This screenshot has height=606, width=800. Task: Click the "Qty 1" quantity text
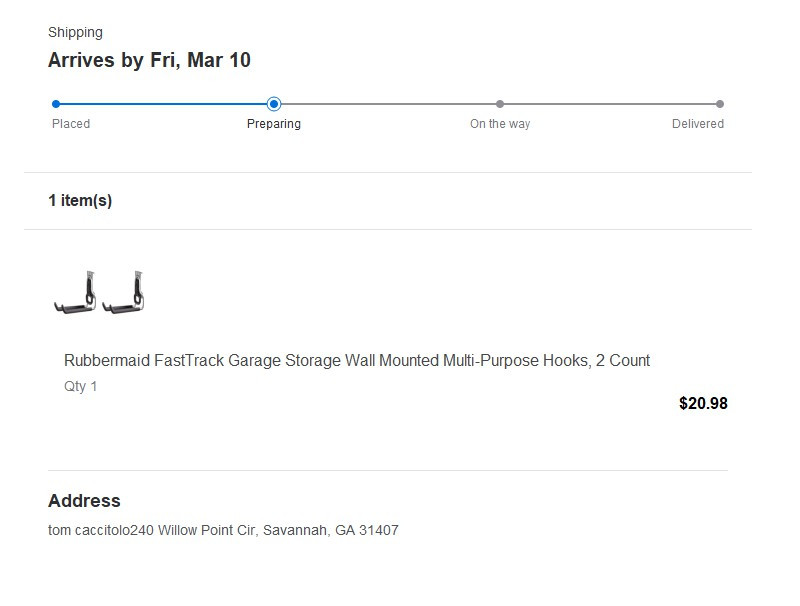[x=81, y=387]
